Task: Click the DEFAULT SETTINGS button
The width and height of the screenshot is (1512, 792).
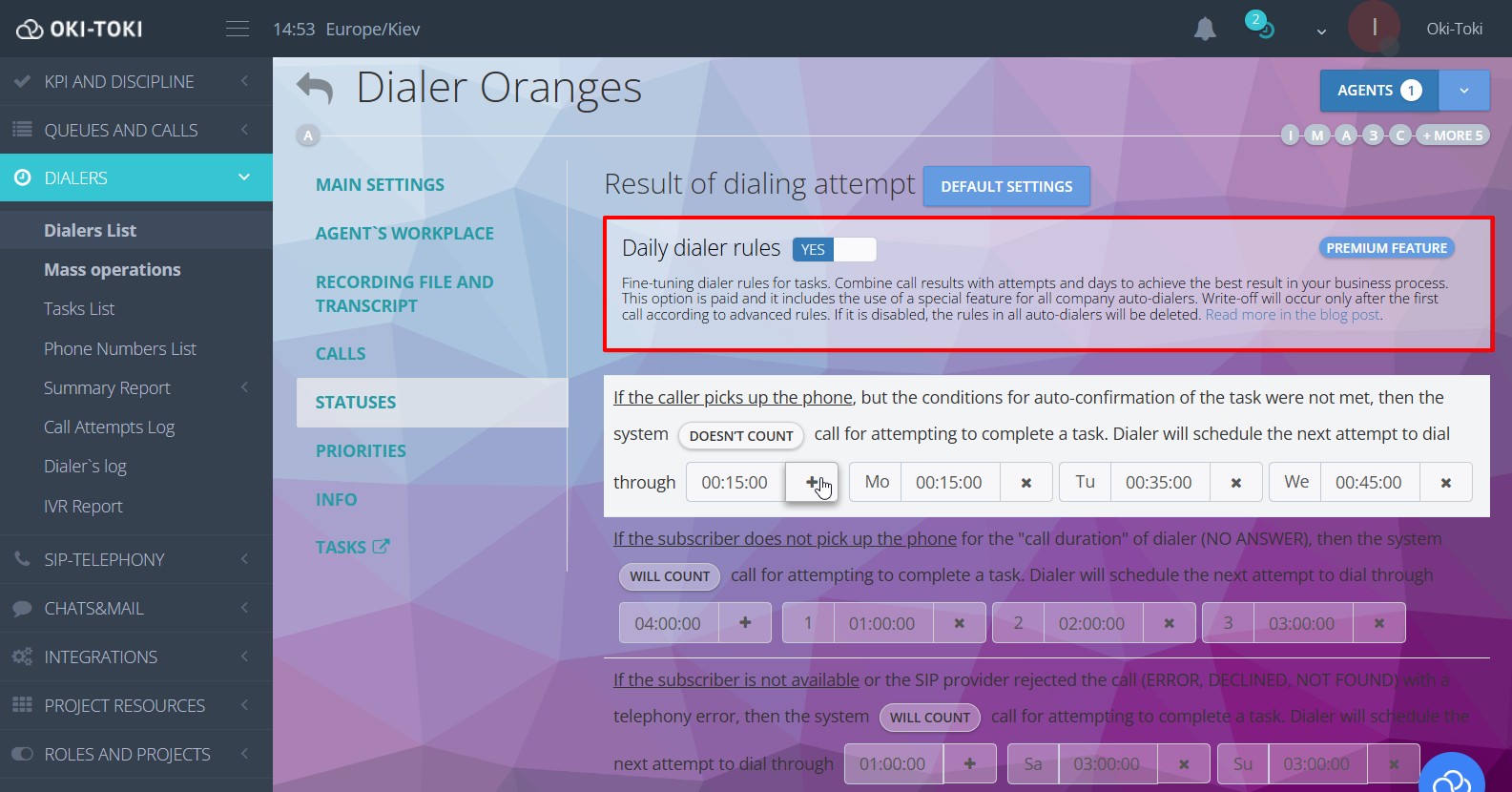Action: 1006,187
